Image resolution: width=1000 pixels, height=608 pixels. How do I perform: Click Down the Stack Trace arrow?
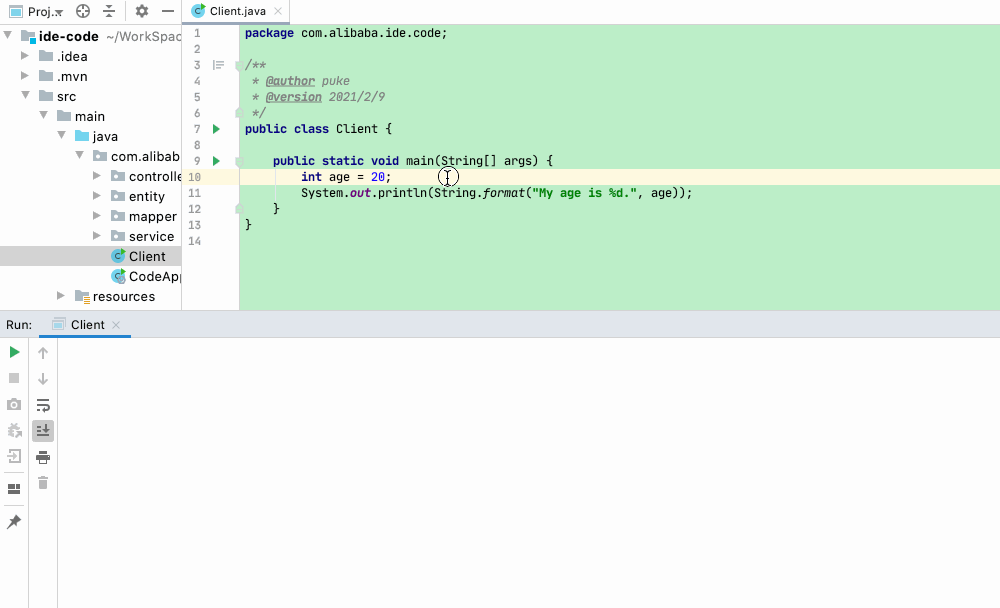pyautogui.click(x=43, y=379)
